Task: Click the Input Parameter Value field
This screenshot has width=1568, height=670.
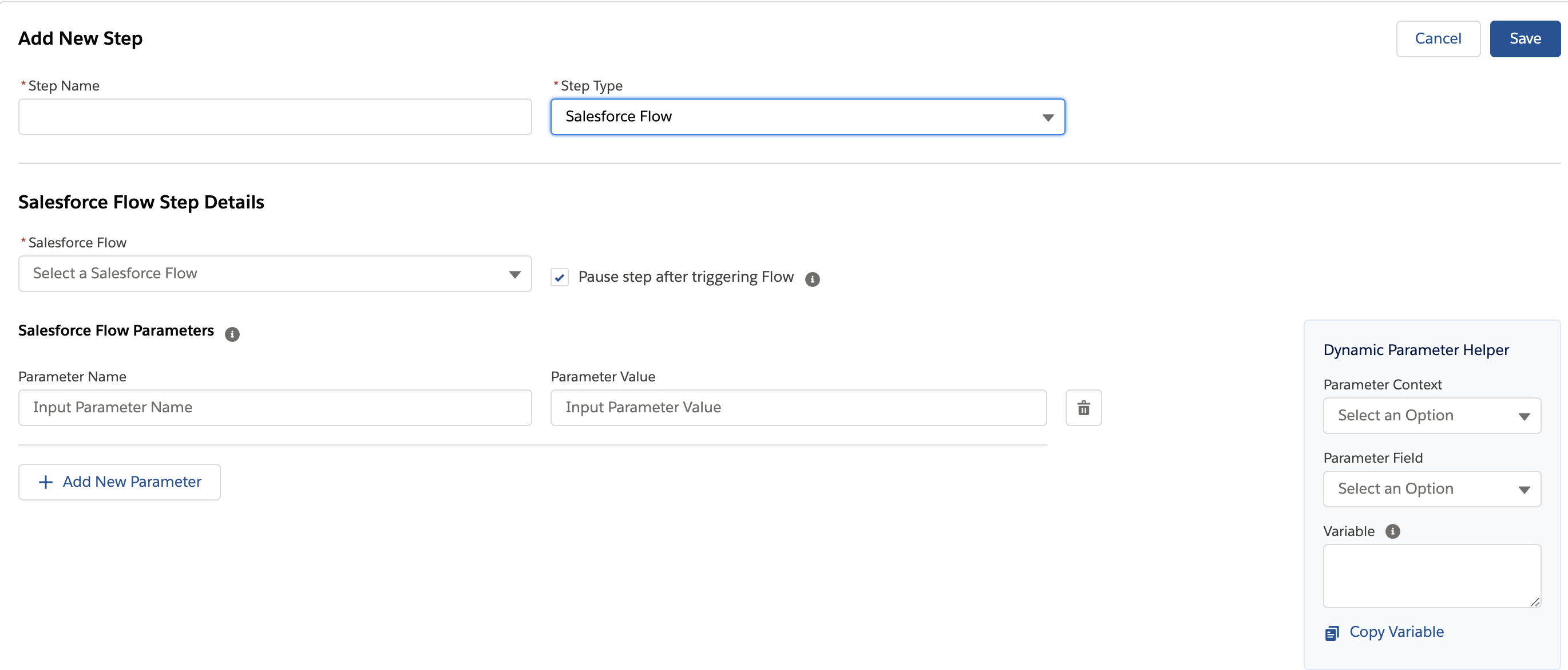Action: 799,408
